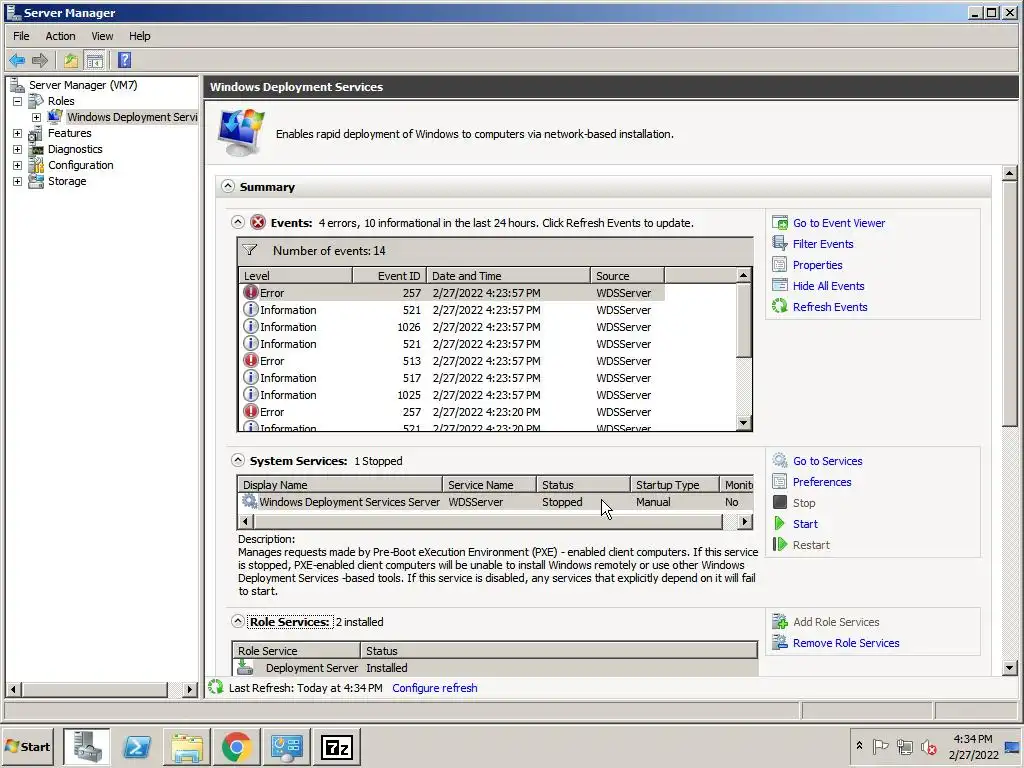Click the Action Center flag tray icon

coord(880,746)
